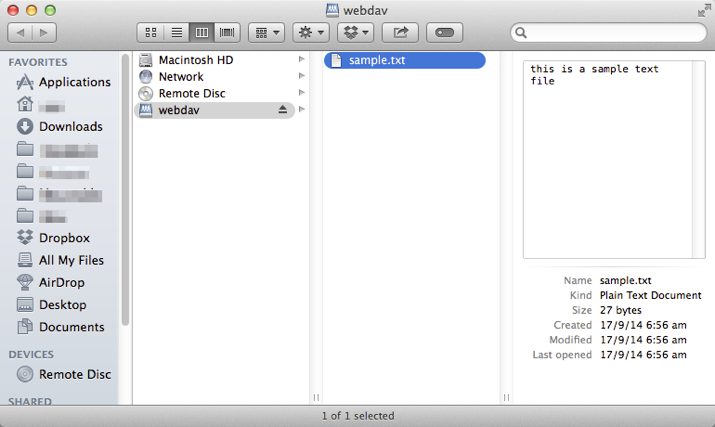Click the Created date value

(x=643, y=325)
